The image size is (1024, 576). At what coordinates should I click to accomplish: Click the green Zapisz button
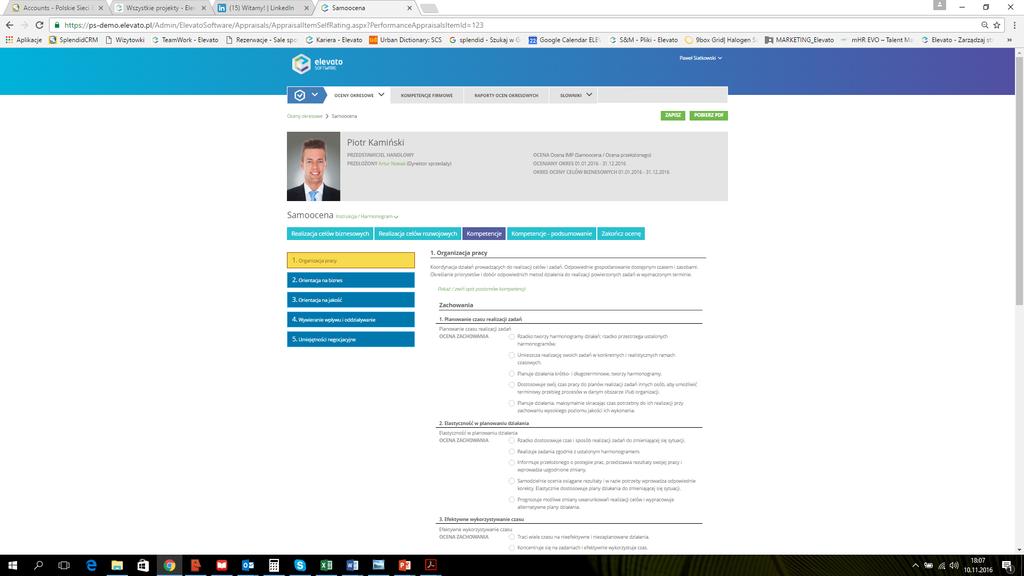(673, 115)
